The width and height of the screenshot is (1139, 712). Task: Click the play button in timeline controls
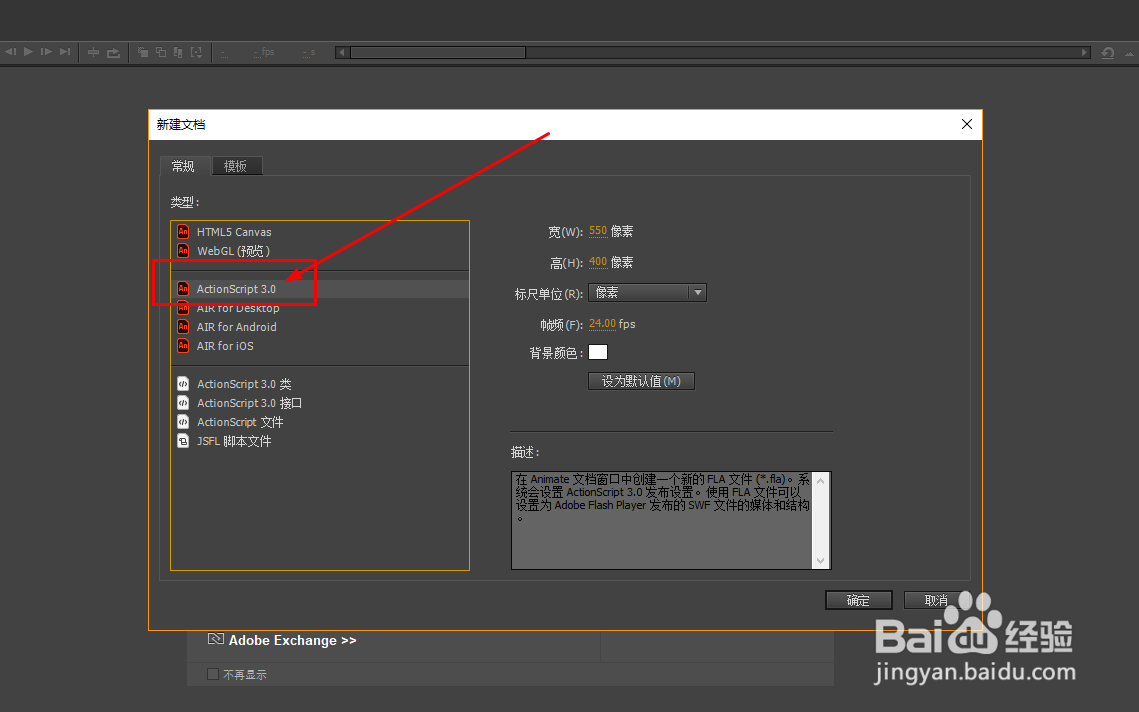[x=28, y=52]
